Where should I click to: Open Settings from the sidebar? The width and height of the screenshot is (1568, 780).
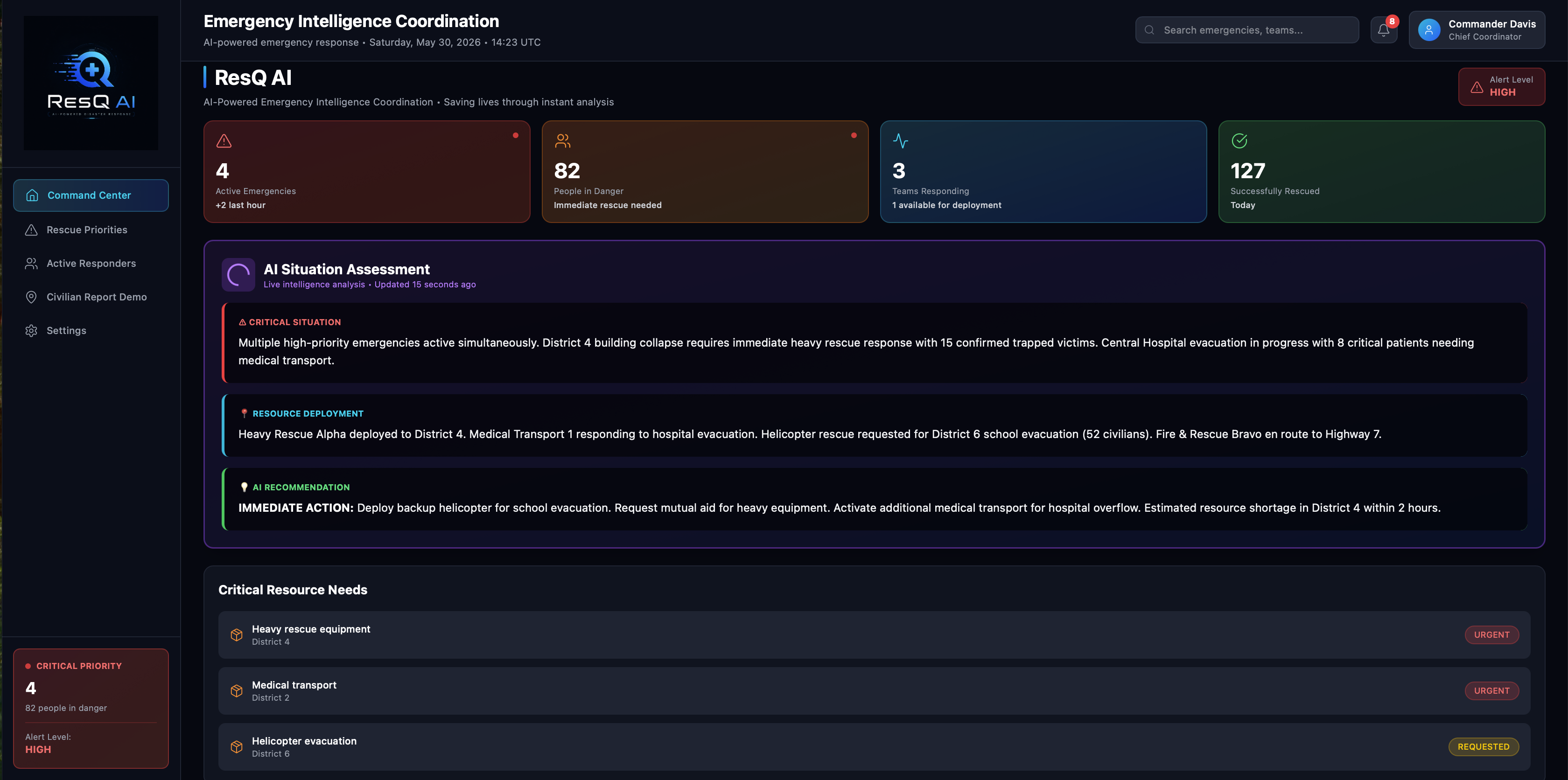91,330
